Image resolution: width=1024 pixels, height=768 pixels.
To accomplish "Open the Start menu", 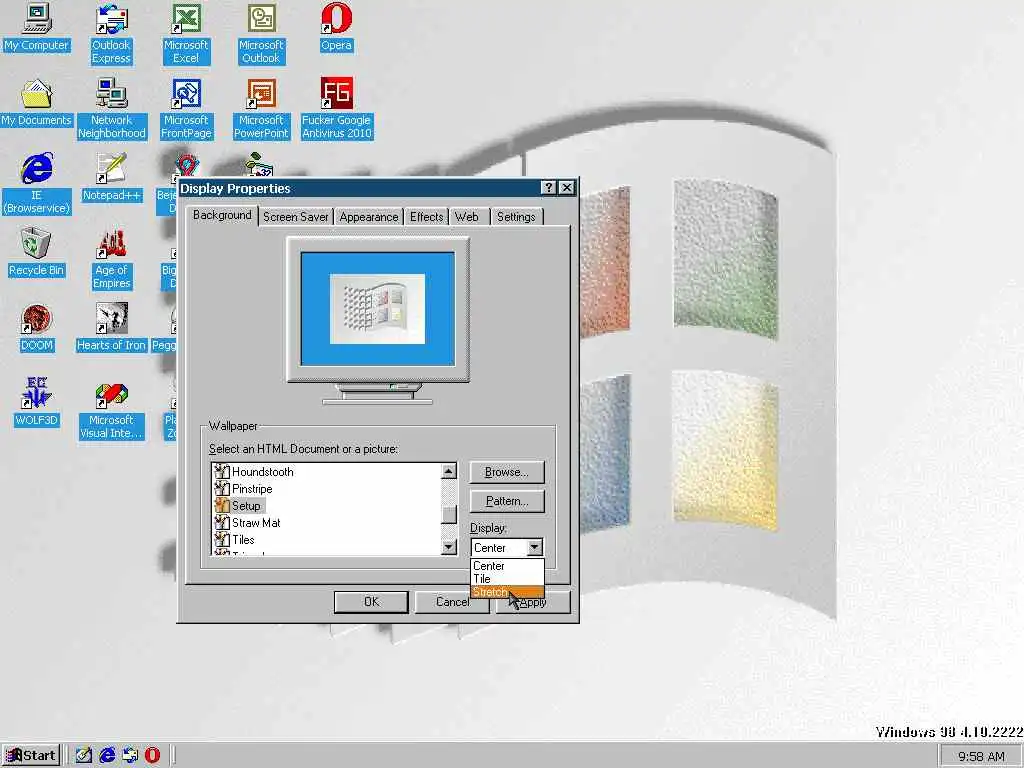I will pos(31,756).
